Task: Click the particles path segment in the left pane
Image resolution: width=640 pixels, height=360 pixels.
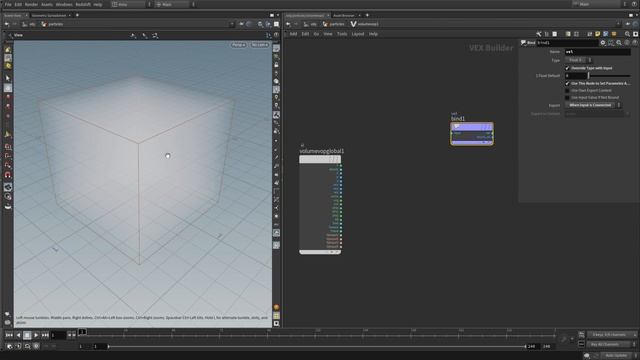Action: click(x=53, y=24)
